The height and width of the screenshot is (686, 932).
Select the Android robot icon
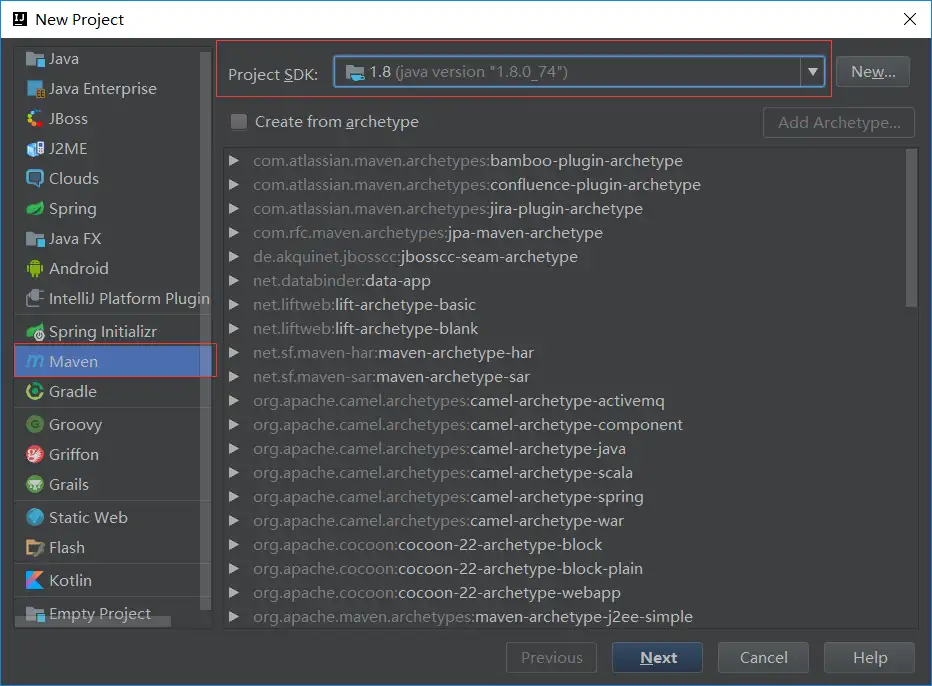point(35,269)
